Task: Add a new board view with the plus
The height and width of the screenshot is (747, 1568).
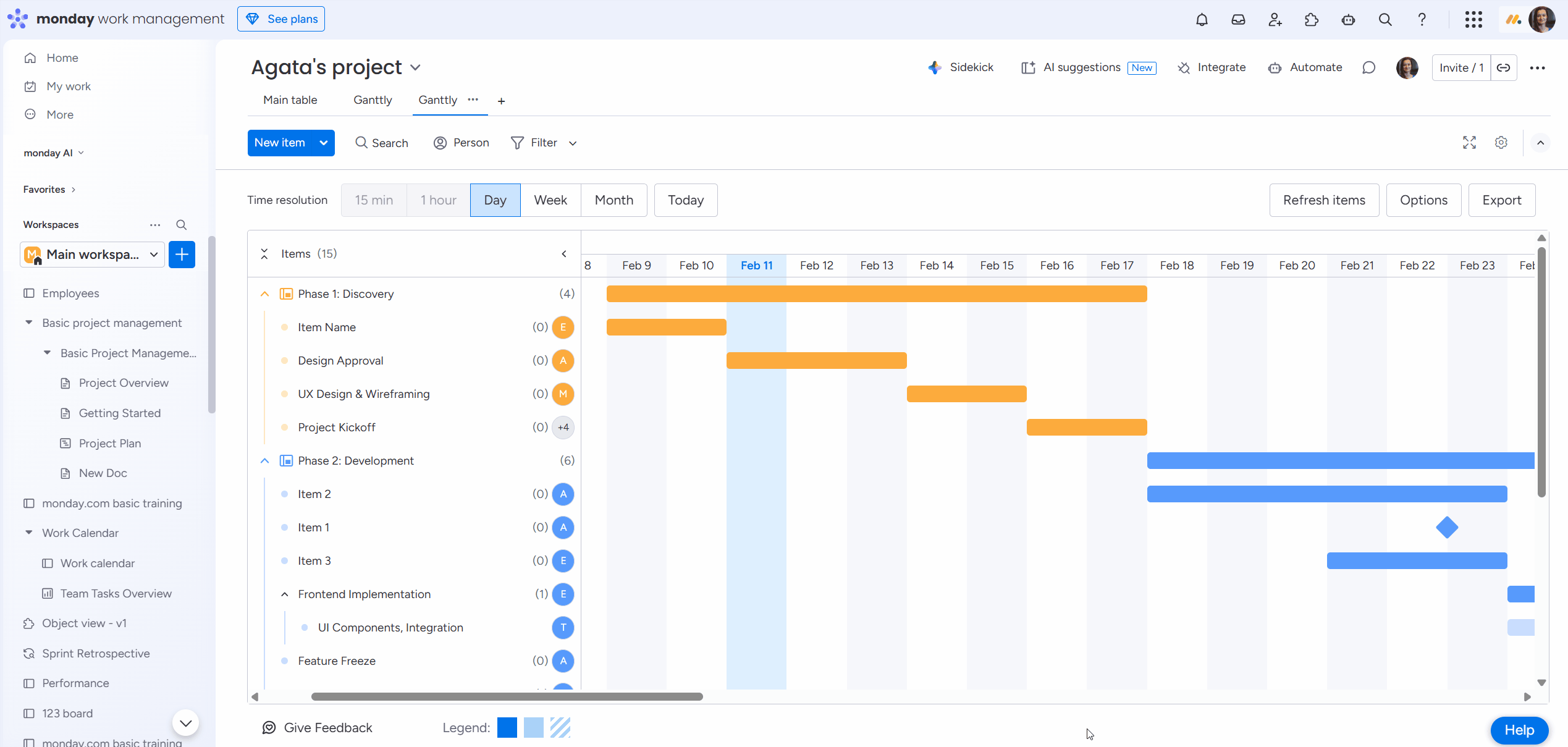Action: pyautogui.click(x=501, y=101)
